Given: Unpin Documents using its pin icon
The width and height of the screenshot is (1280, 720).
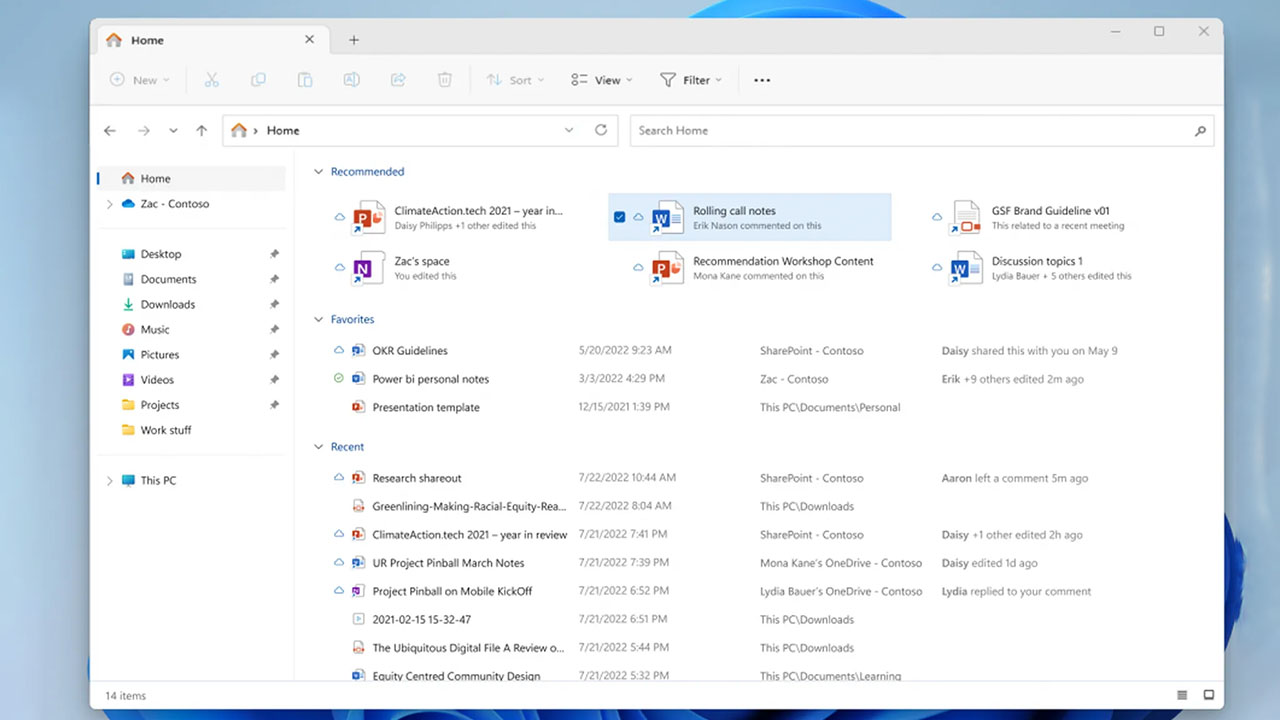Looking at the screenshot, I should tap(274, 279).
